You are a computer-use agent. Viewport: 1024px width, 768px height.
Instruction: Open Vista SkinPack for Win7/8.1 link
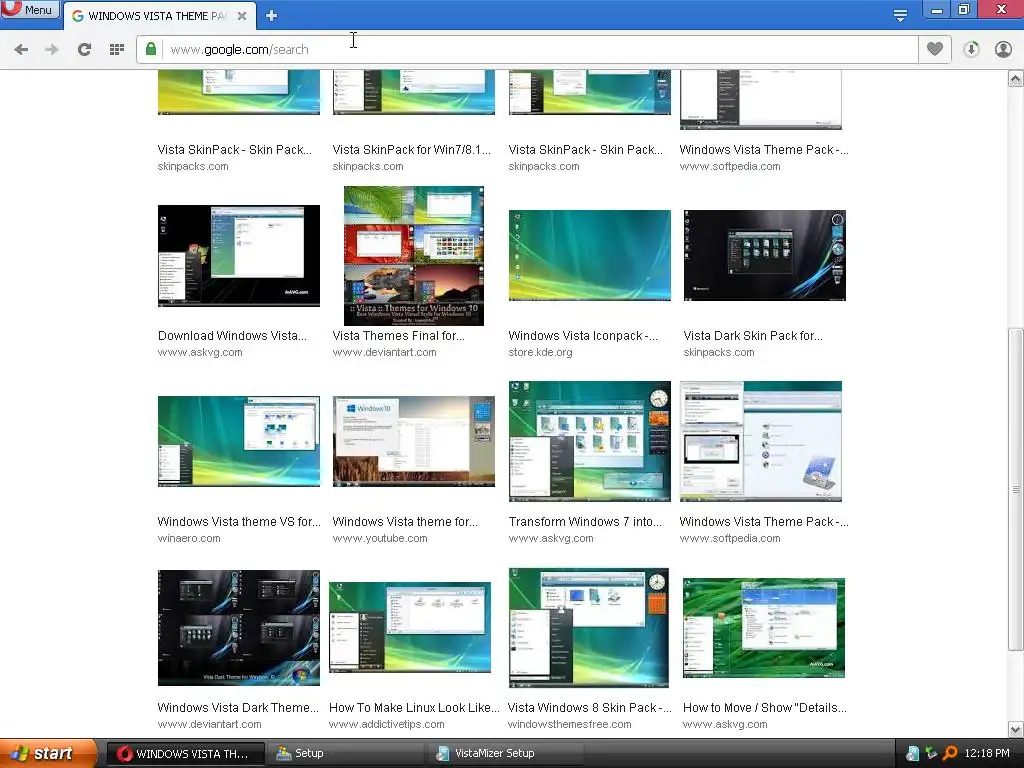(411, 150)
